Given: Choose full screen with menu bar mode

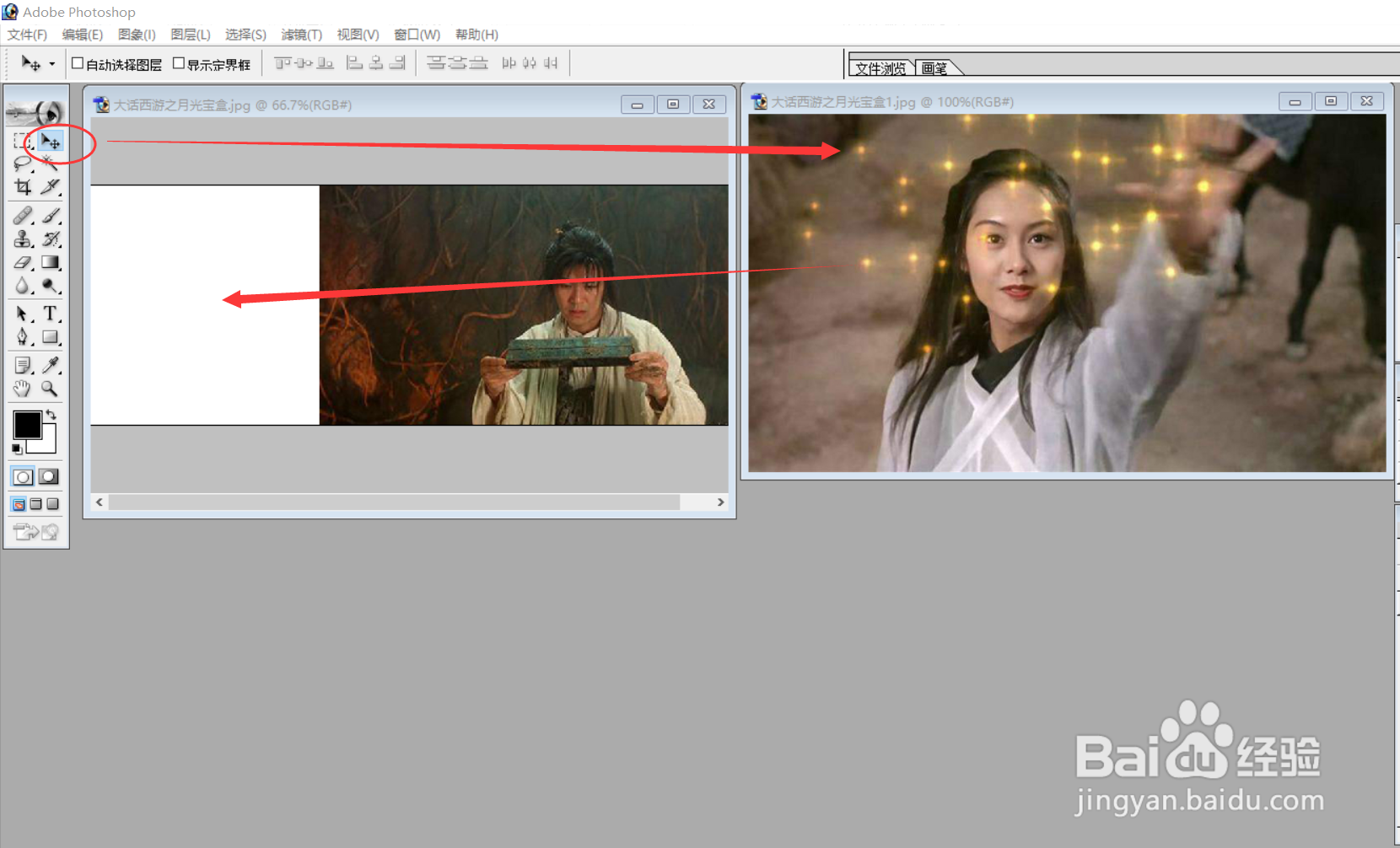Looking at the screenshot, I should 35,504.
